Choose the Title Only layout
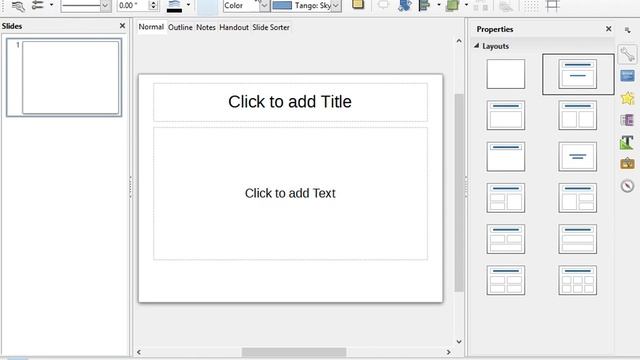This screenshot has height=360, width=640. tap(506, 157)
